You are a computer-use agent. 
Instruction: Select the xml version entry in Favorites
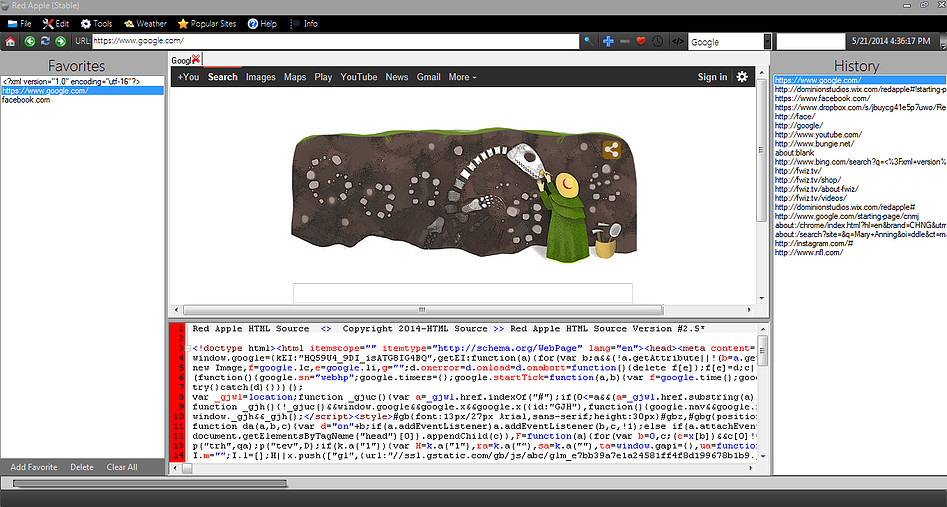(71, 82)
